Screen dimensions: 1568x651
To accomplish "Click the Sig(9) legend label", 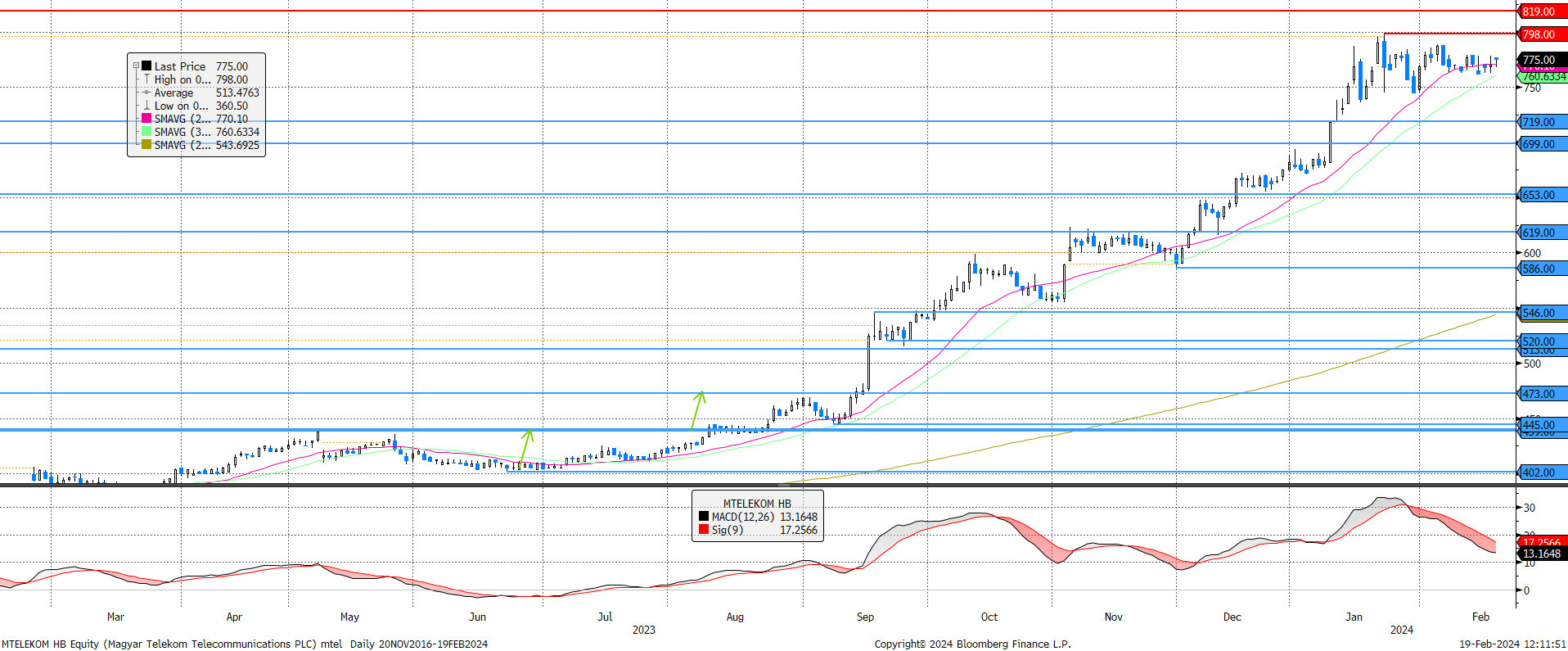I will [728, 530].
